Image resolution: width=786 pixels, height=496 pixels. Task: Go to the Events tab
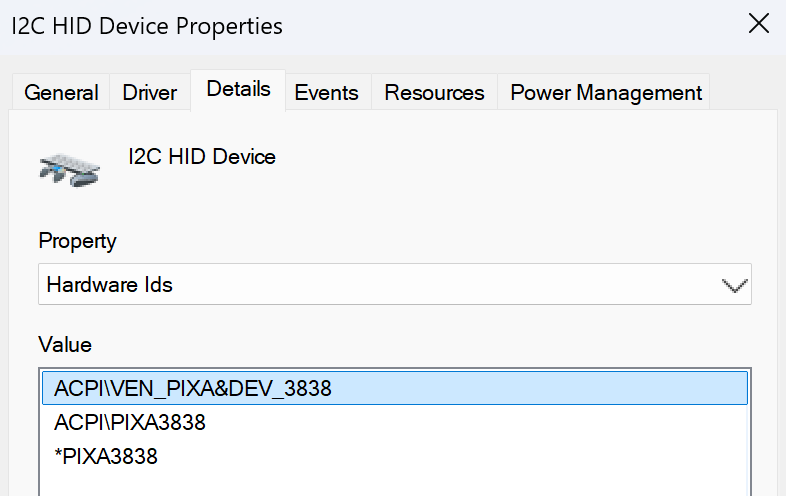click(x=326, y=93)
